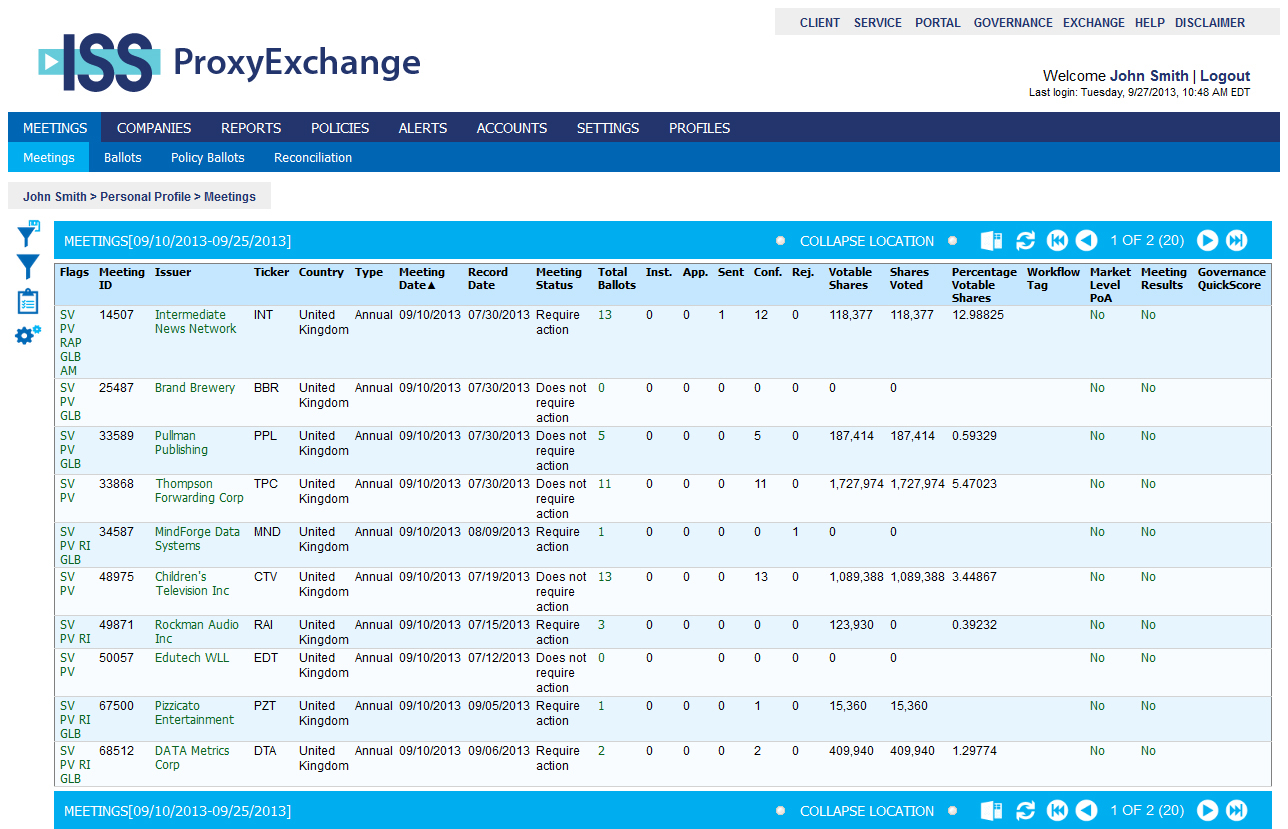1288x829 pixels.
Task: Switch to the Policy Ballots tab
Action: (207, 158)
